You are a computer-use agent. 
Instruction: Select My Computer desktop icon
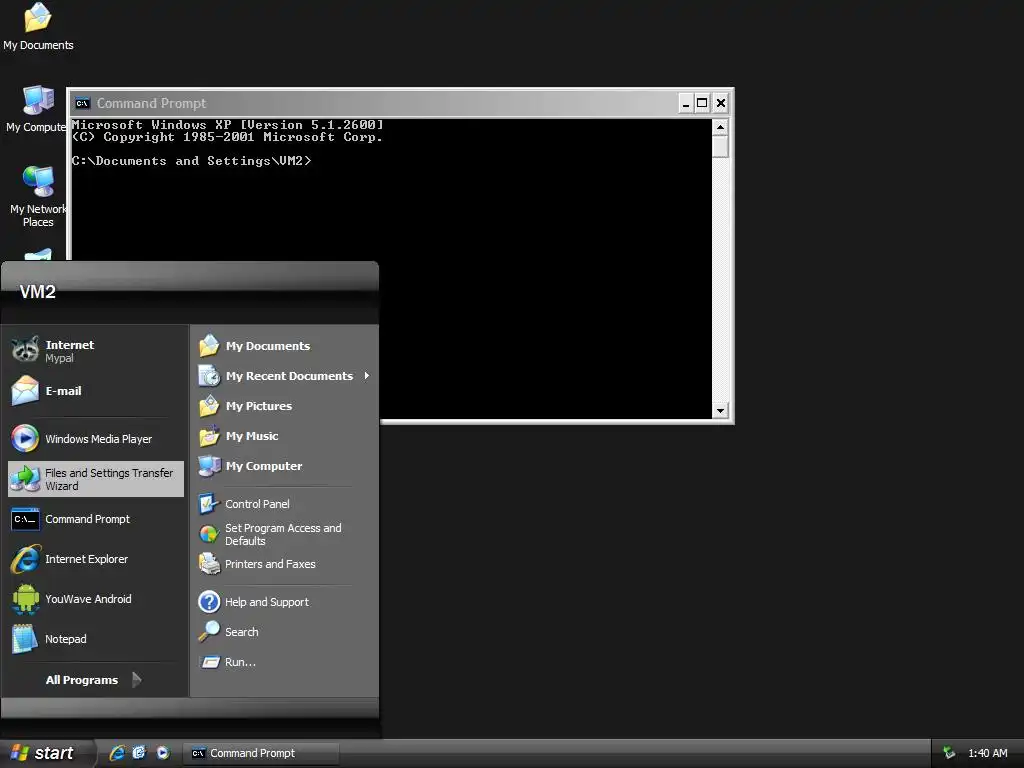[x=37, y=109]
